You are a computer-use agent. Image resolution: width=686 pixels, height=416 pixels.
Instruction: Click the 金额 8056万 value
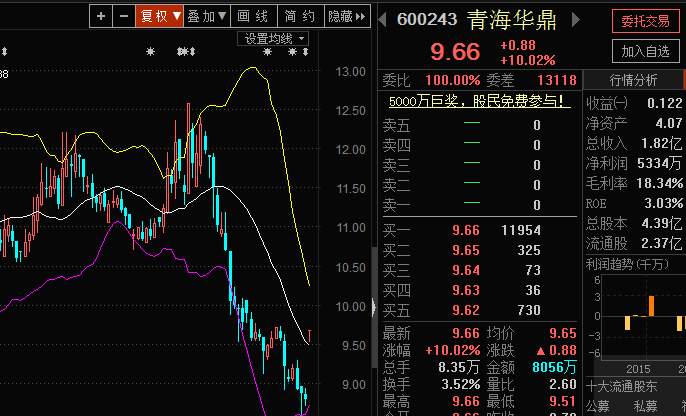click(x=554, y=367)
